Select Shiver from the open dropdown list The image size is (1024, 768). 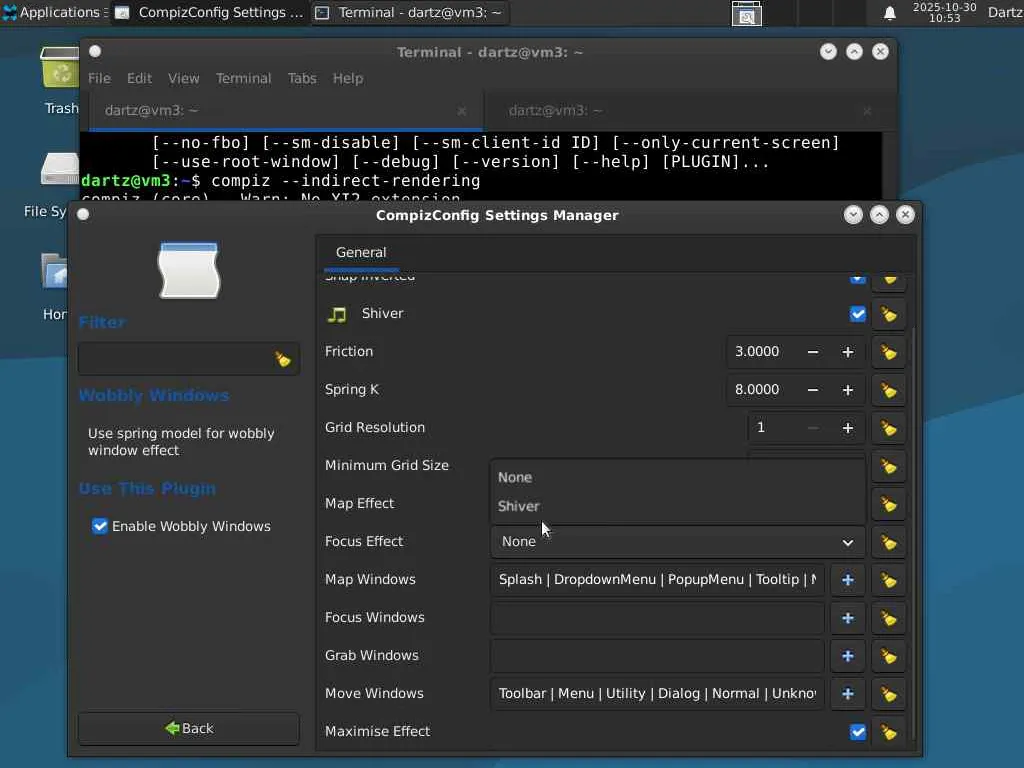coord(519,506)
